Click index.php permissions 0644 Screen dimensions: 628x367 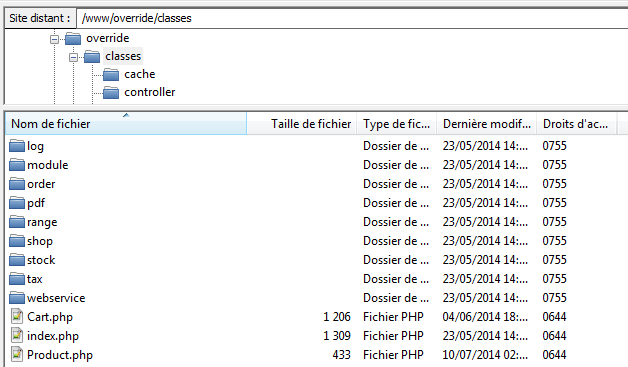554,336
